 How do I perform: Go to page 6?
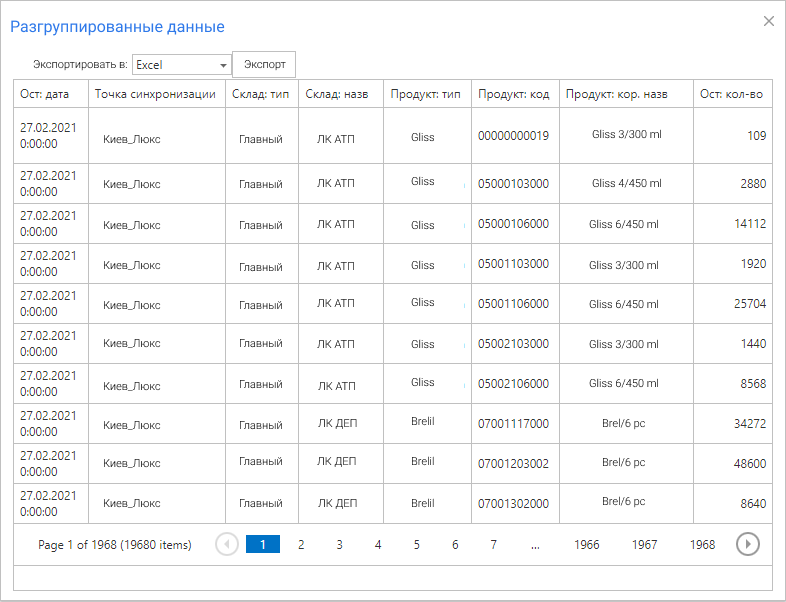455,544
